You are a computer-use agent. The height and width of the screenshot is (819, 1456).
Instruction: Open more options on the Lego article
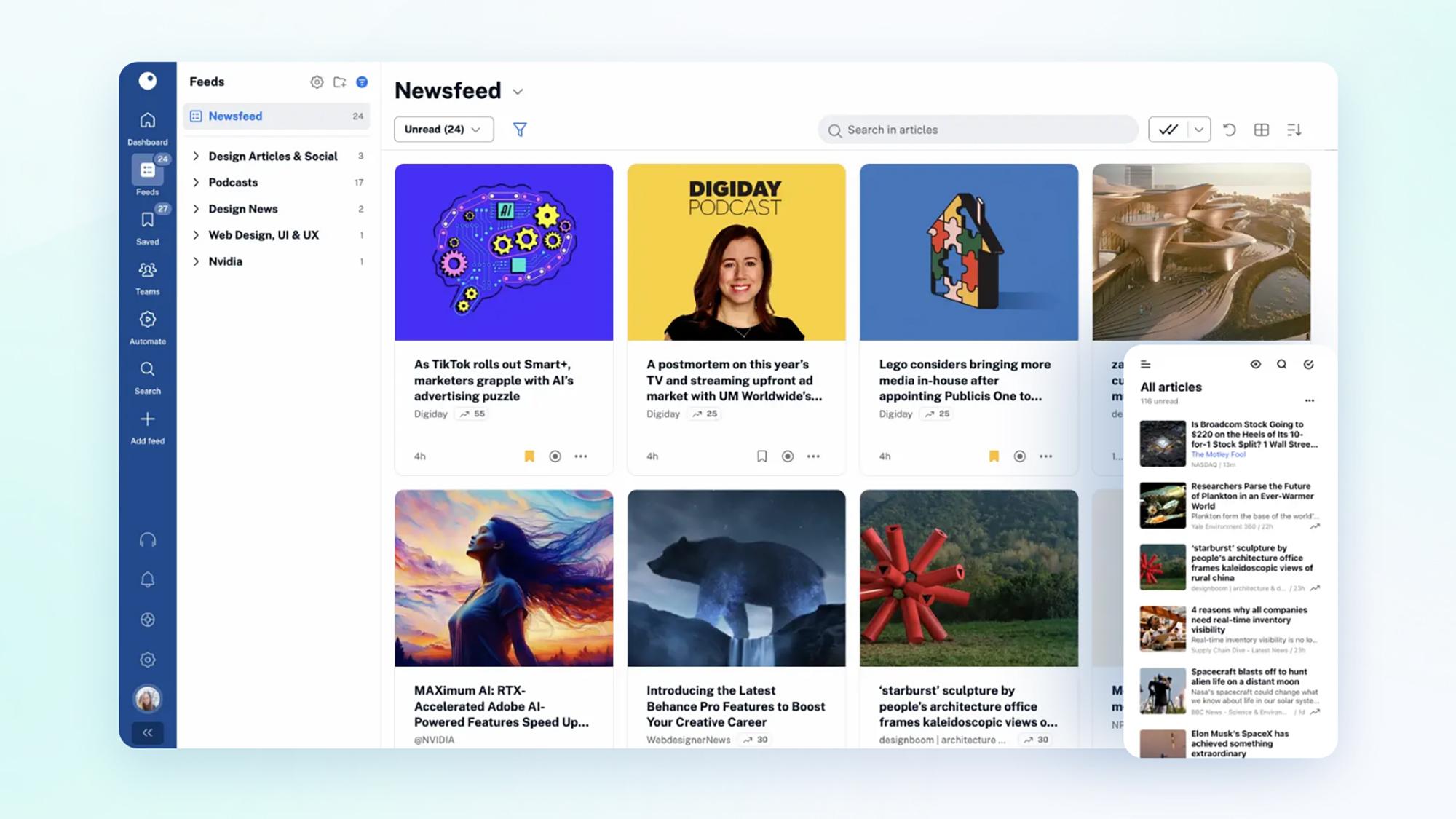[1045, 456]
